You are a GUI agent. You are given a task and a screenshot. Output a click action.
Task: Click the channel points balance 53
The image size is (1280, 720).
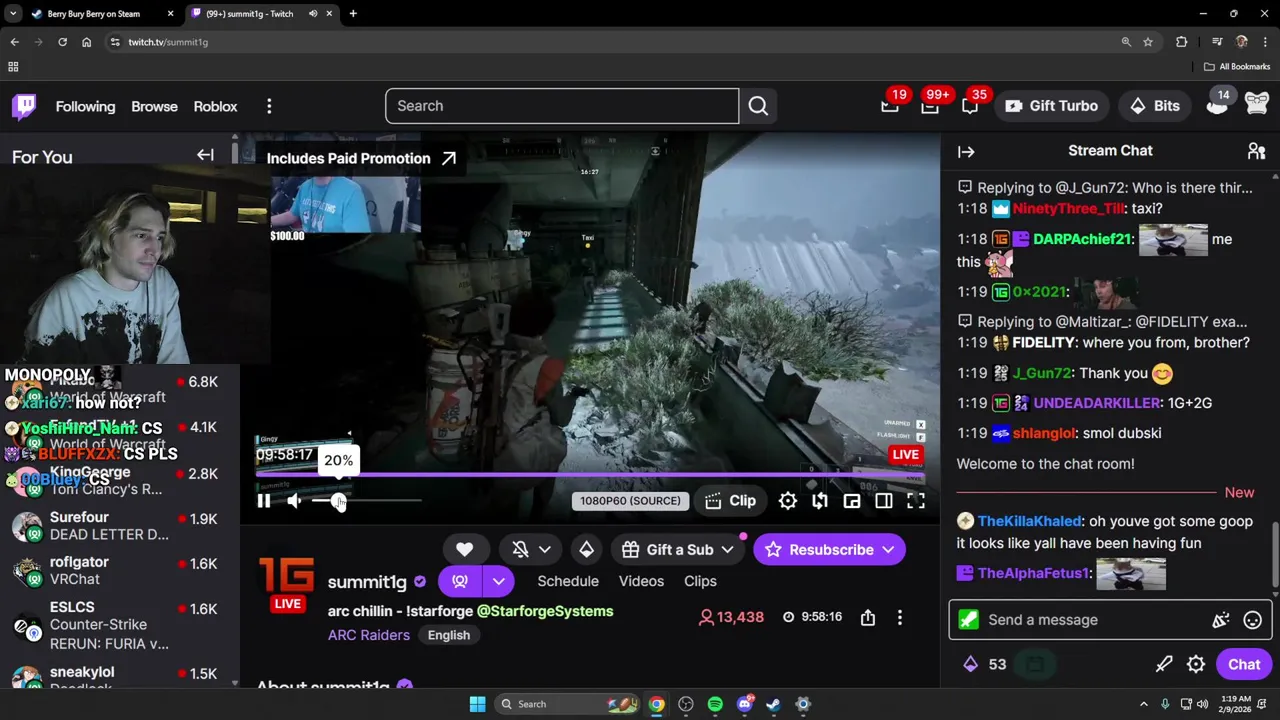point(986,664)
